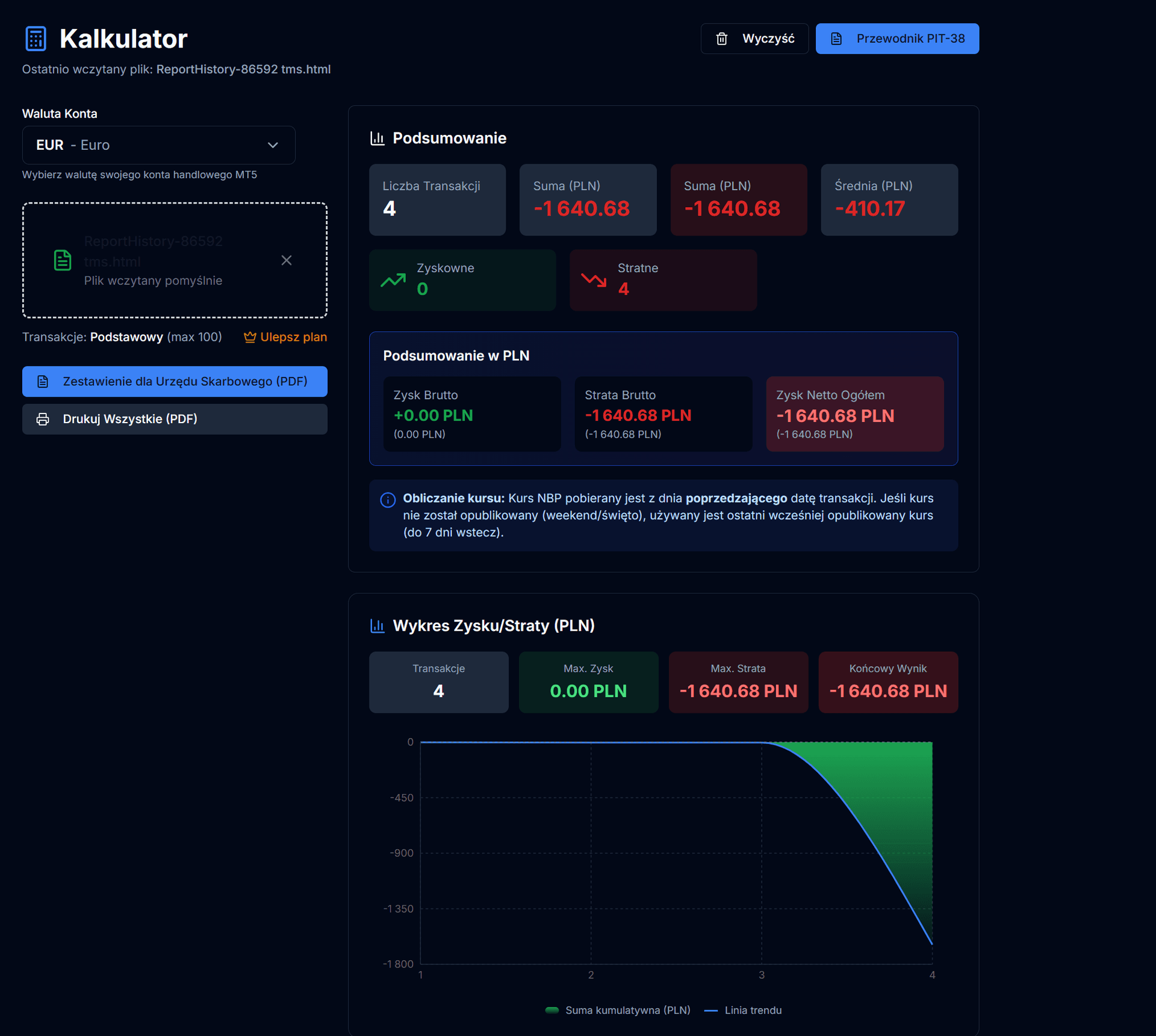Click the printer icon in Drukuj Wszystkie

pos(43,419)
